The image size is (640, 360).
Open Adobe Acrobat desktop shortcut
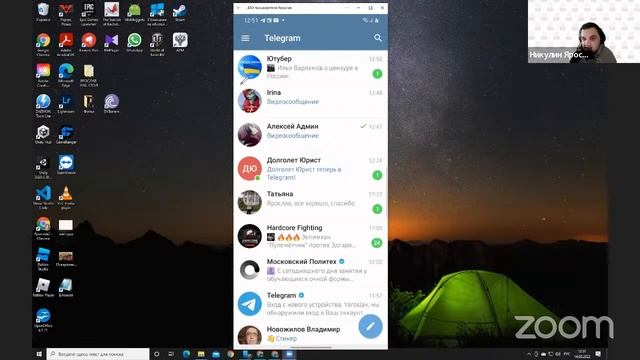tap(66, 44)
